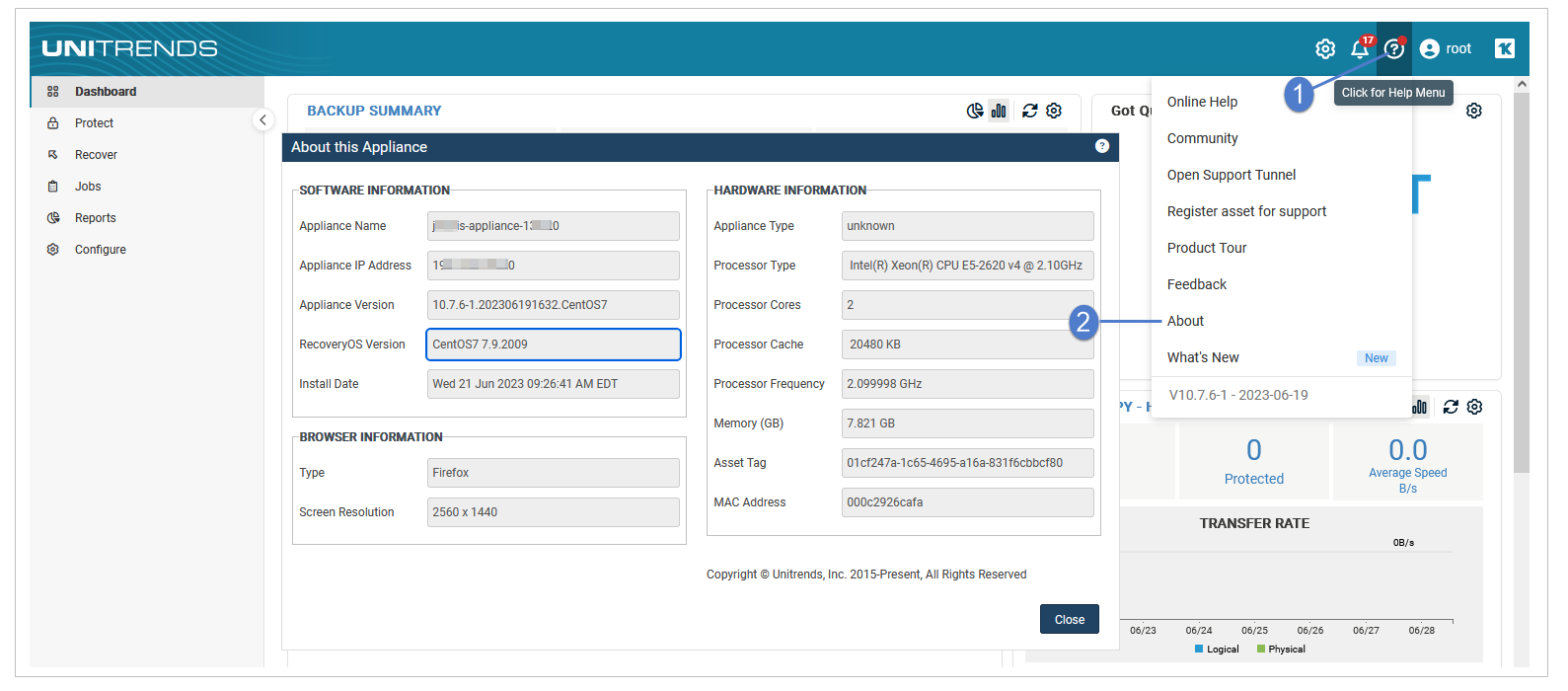The image size is (1568, 691).
Task: Click Protect lock icon in sidebar
Action: tap(53, 122)
